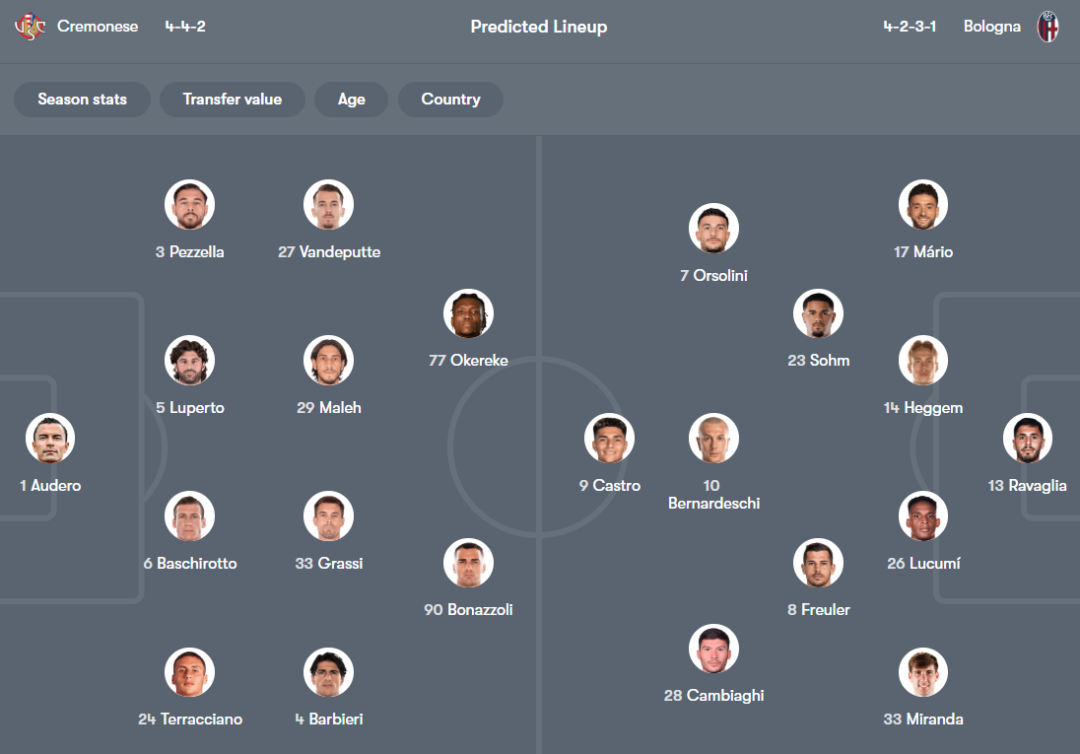The height and width of the screenshot is (754, 1080).
Task: Select the Season stats filter
Action: coord(82,99)
